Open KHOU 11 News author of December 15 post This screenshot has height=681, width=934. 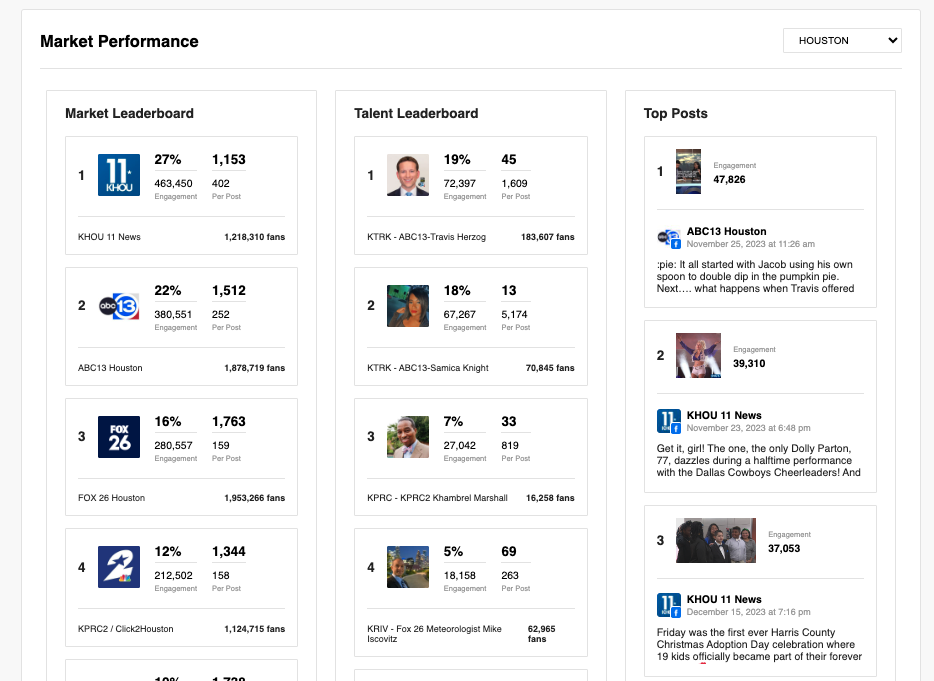pos(724,599)
